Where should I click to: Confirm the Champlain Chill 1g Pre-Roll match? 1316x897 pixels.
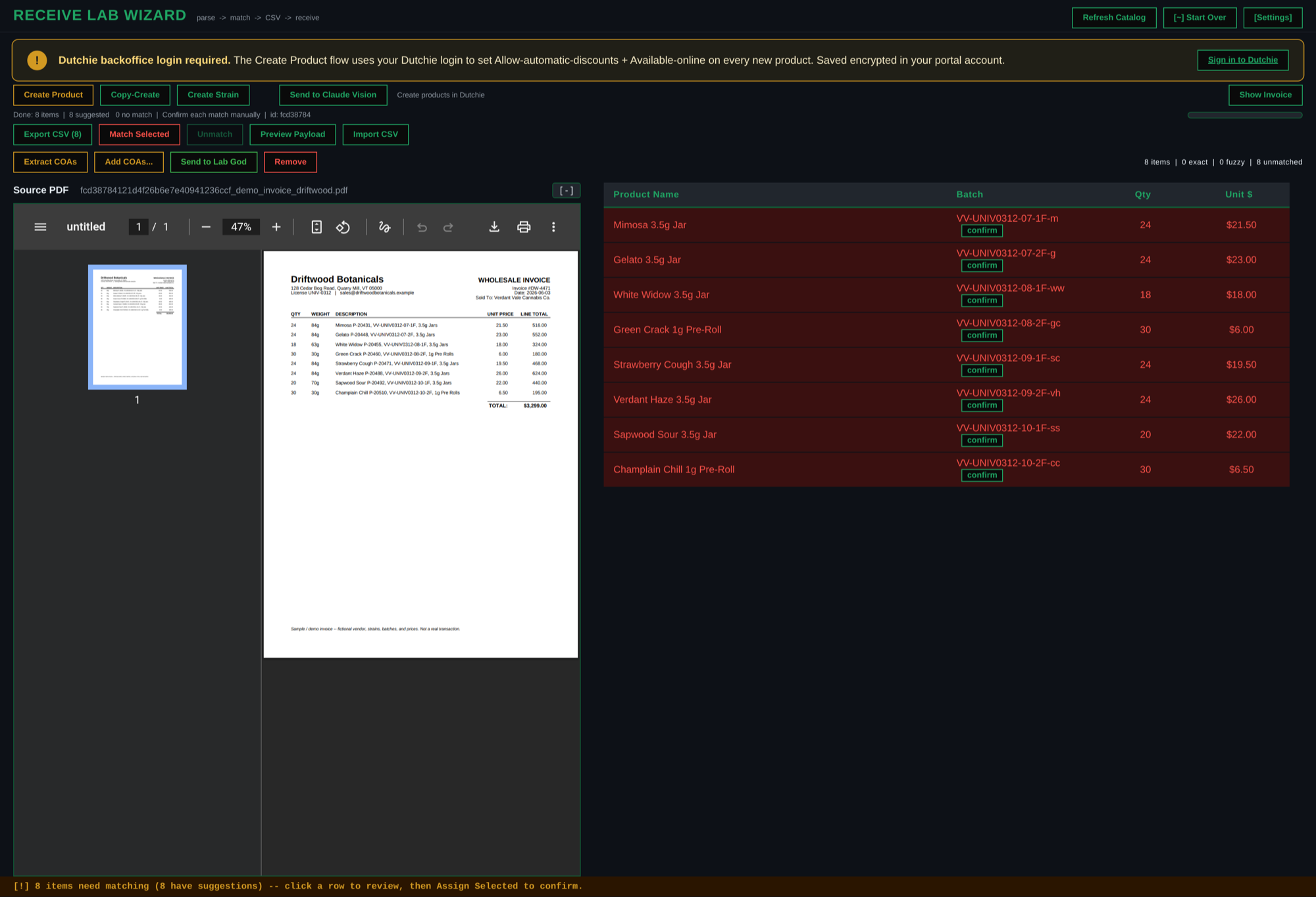point(982,475)
